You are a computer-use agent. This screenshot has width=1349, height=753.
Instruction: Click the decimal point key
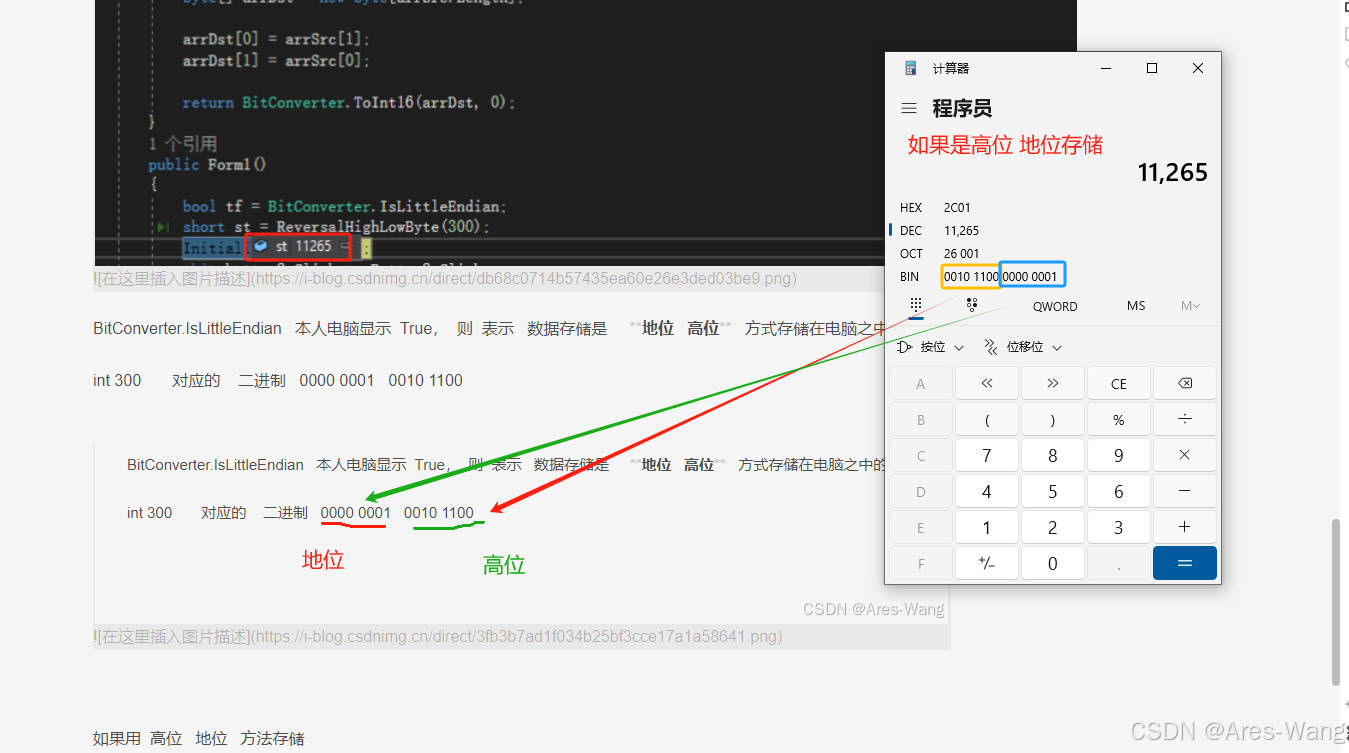pos(1119,564)
